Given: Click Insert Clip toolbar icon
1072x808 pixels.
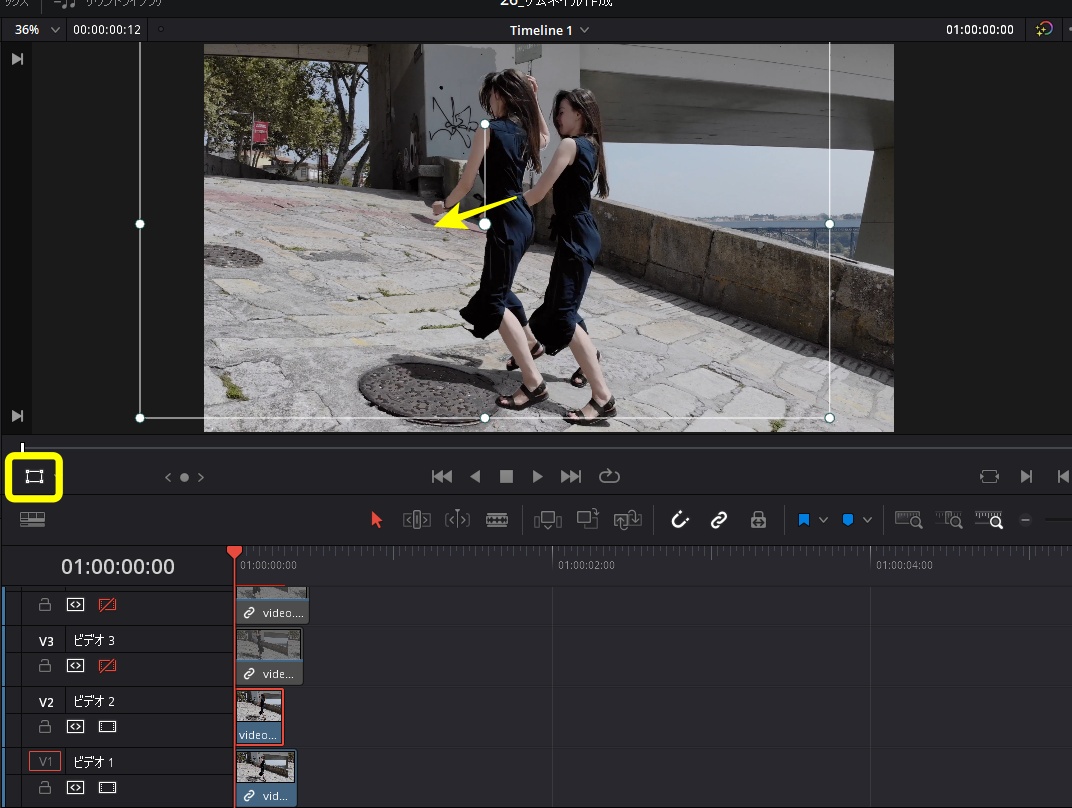Looking at the screenshot, I should pos(548,520).
